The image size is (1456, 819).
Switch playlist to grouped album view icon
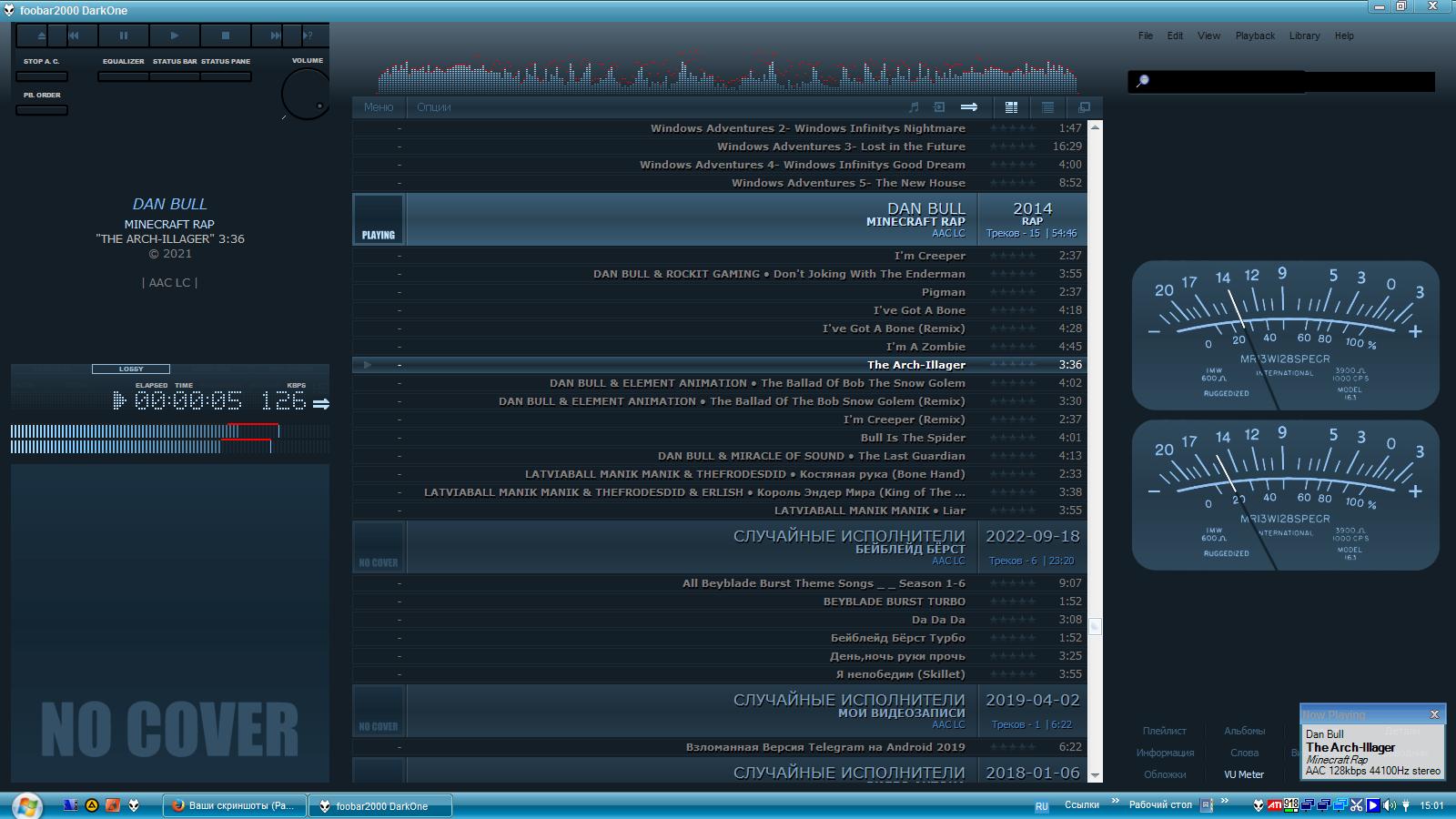tap(1011, 107)
